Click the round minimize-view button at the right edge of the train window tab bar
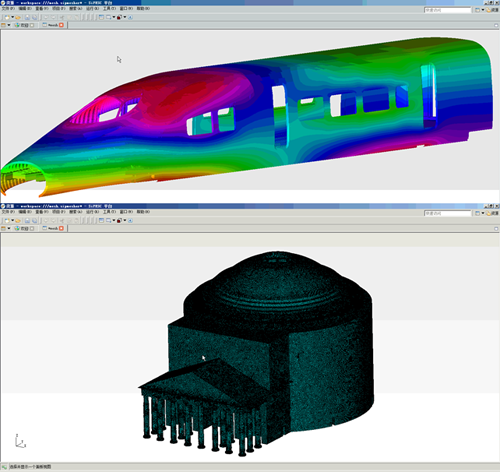The height and width of the screenshot is (472, 500). [x=496, y=25]
